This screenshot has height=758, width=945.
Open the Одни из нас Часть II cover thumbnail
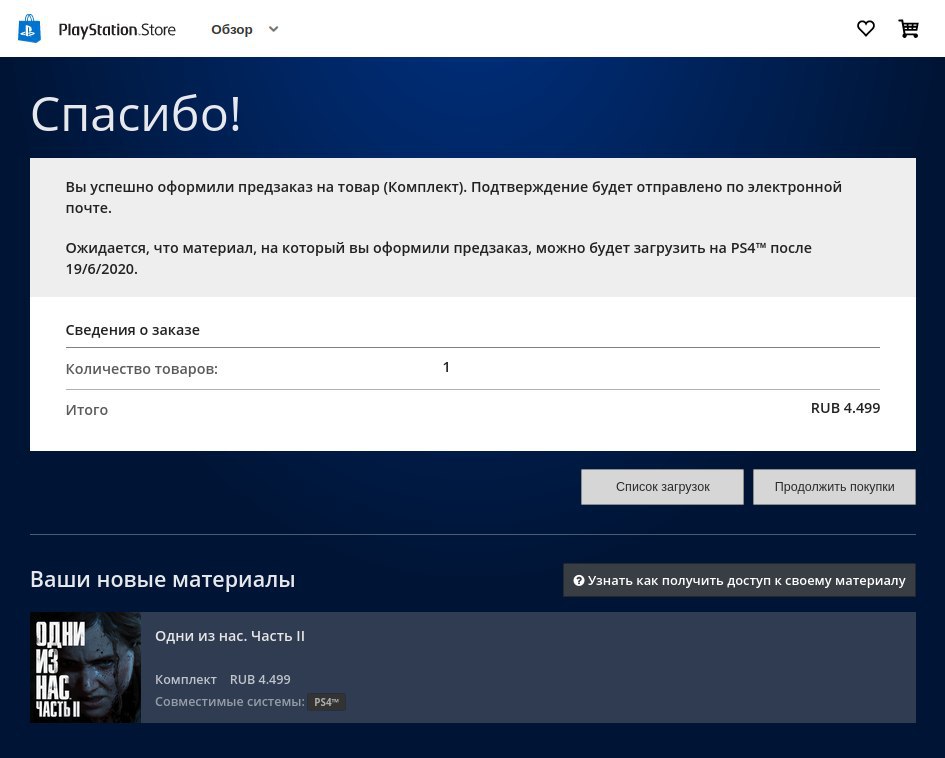[x=86, y=668]
